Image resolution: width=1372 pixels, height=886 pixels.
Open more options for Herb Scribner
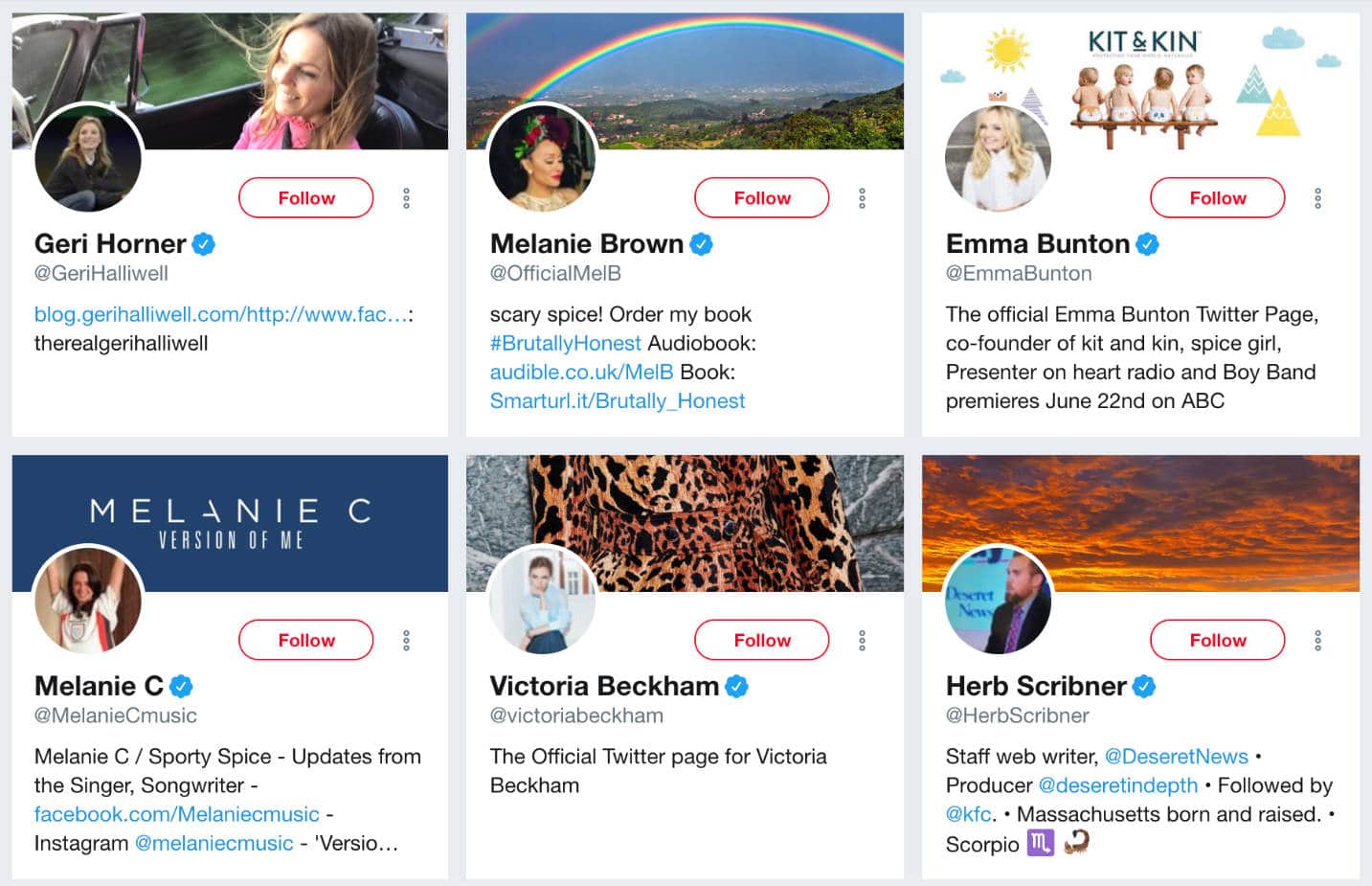pyautogui.click(x=1317, y=641)
